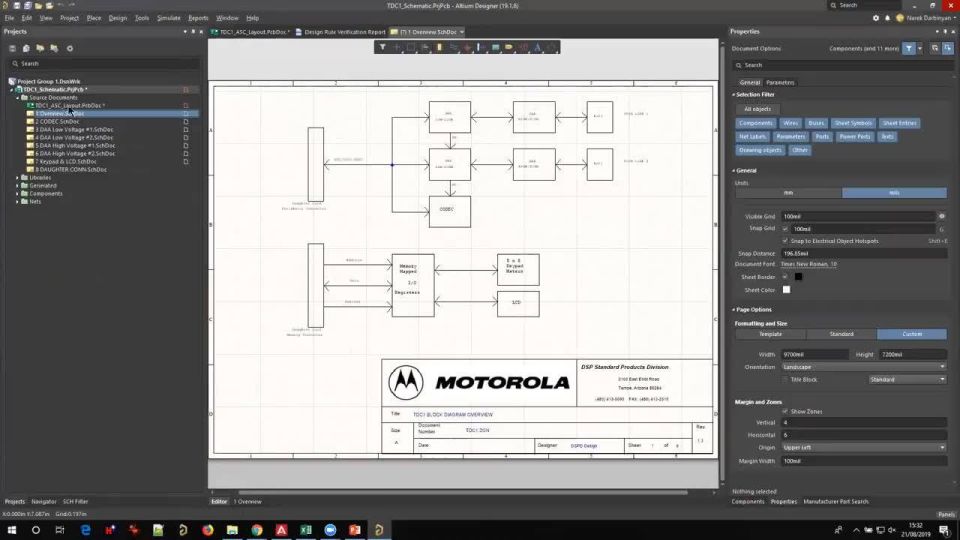Click the green sheet symbol icon in the schematic toolbar

(495, 47)
